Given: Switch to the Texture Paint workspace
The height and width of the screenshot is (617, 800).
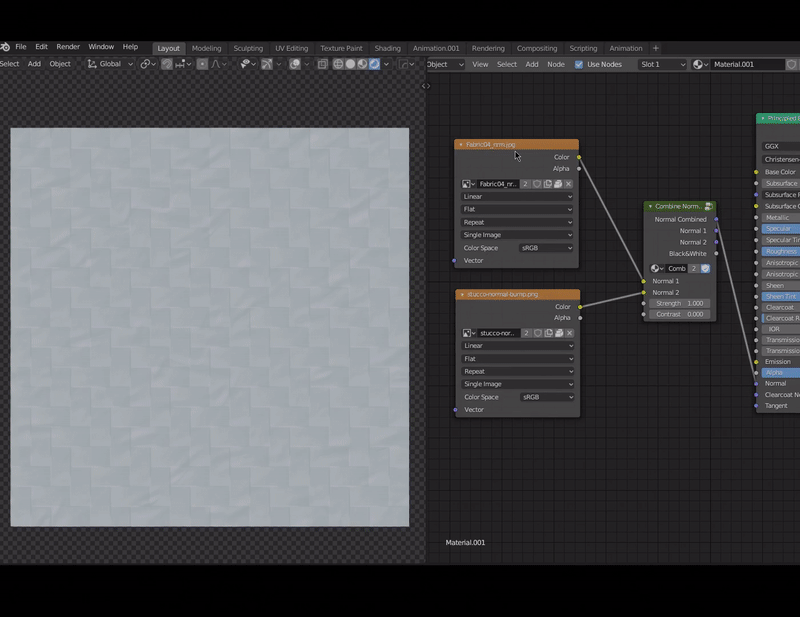Looking at the screenshot, I should point(341,48).
